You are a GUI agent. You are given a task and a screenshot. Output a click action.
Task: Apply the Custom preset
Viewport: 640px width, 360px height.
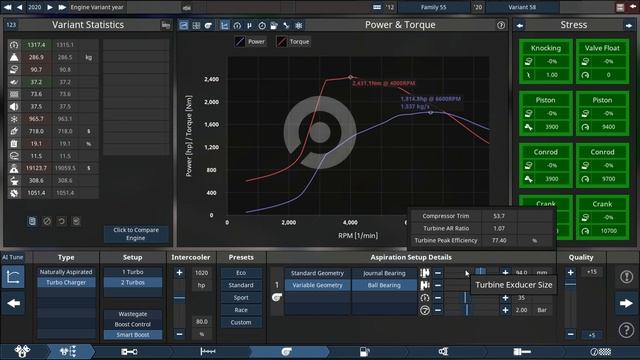[241, 322]
